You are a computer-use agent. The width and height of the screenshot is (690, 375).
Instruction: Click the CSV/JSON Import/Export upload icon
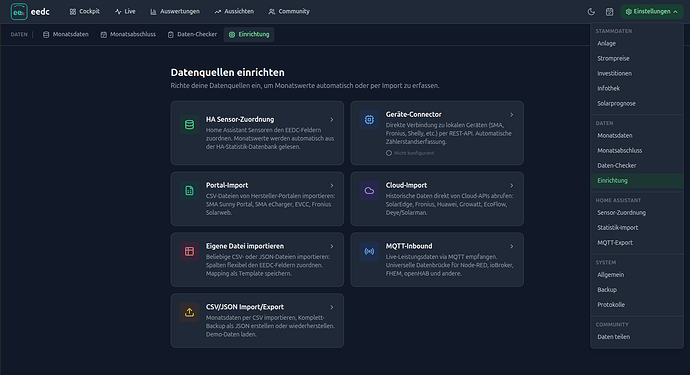tap(189, 312)
